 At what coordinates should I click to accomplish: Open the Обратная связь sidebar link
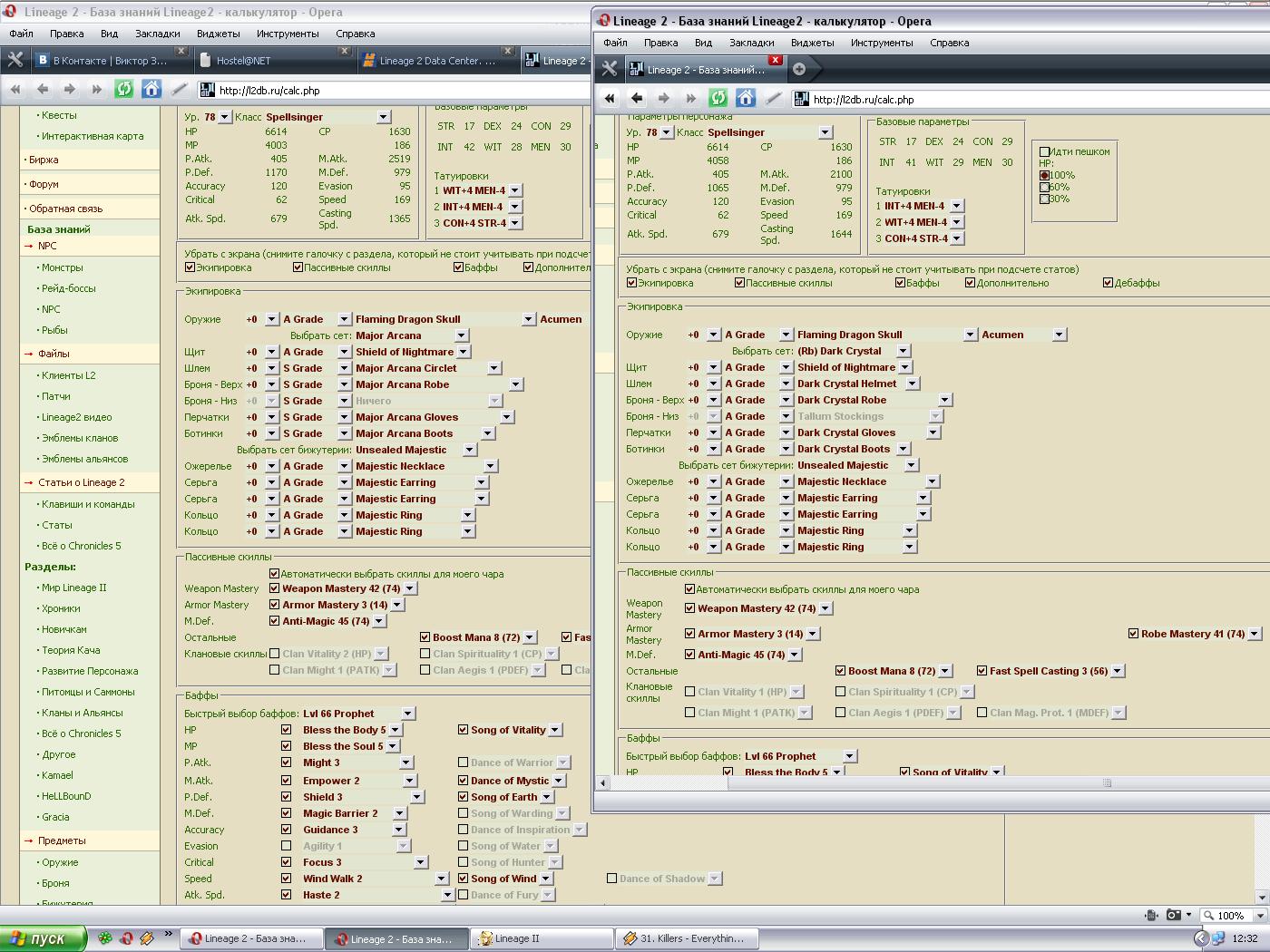[65, 209]
